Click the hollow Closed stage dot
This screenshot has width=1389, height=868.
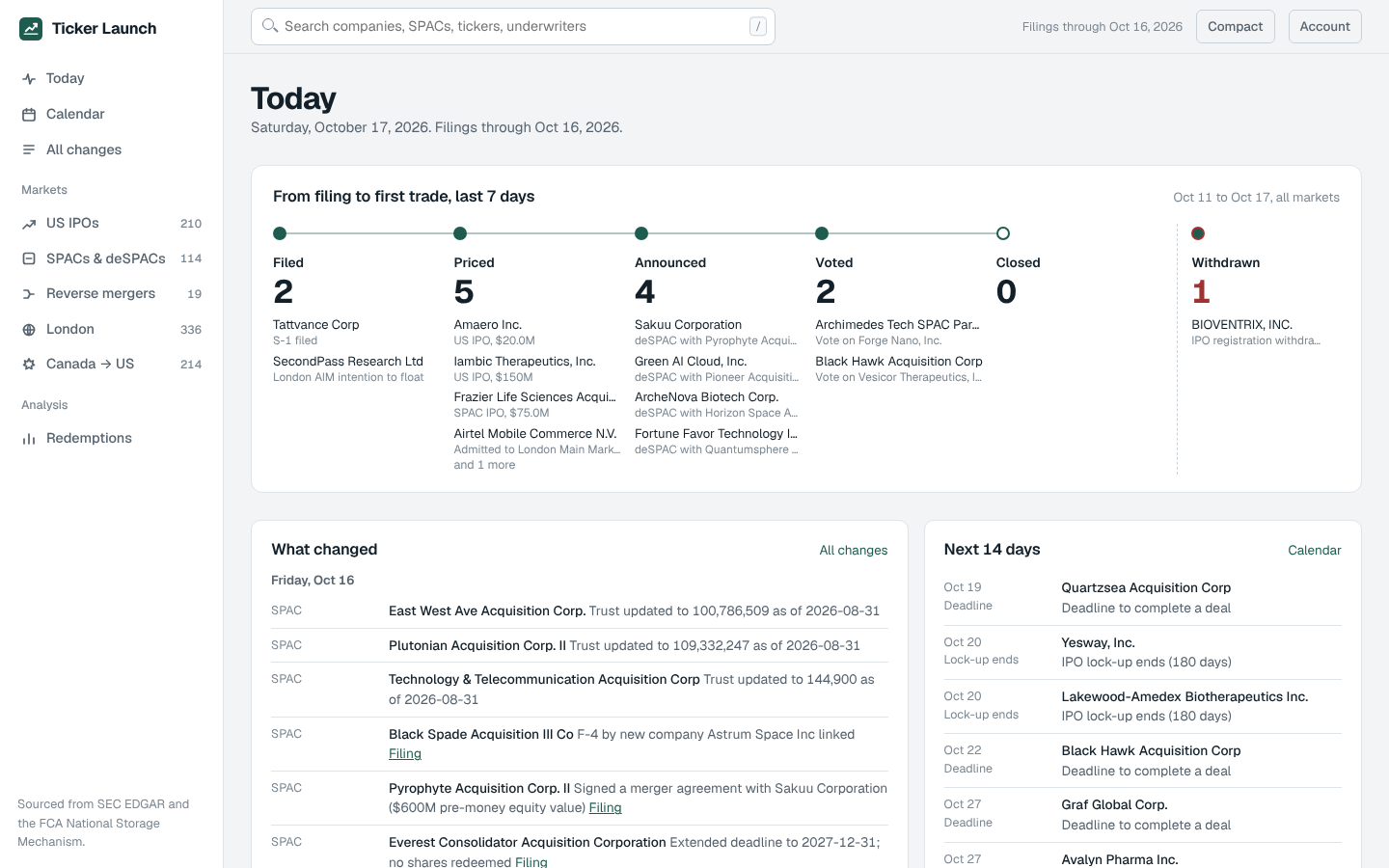click(x=1003, y=233)
